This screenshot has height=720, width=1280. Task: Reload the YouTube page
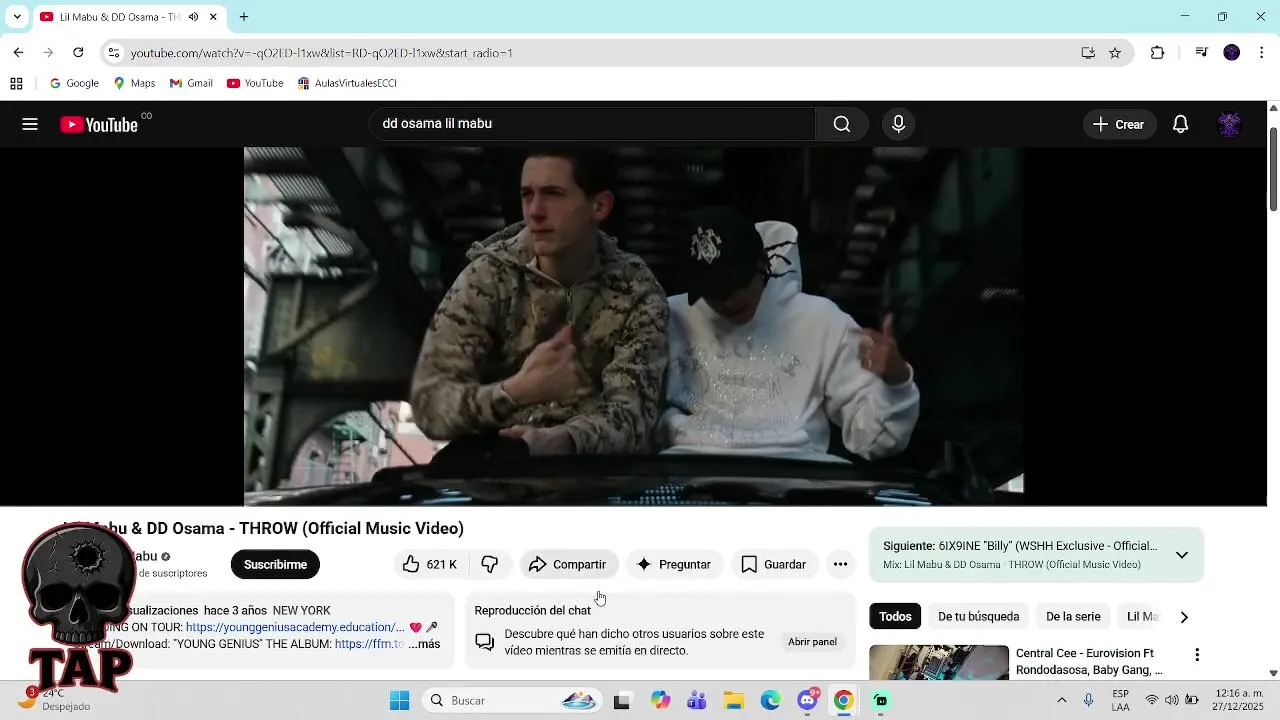78,53
